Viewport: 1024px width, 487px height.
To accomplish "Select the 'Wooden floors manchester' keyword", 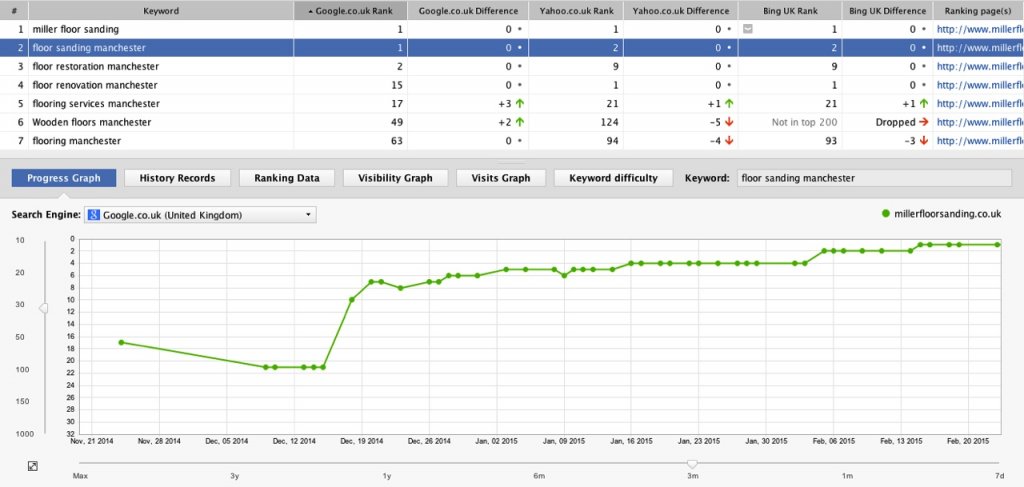I will click(91, 122).
